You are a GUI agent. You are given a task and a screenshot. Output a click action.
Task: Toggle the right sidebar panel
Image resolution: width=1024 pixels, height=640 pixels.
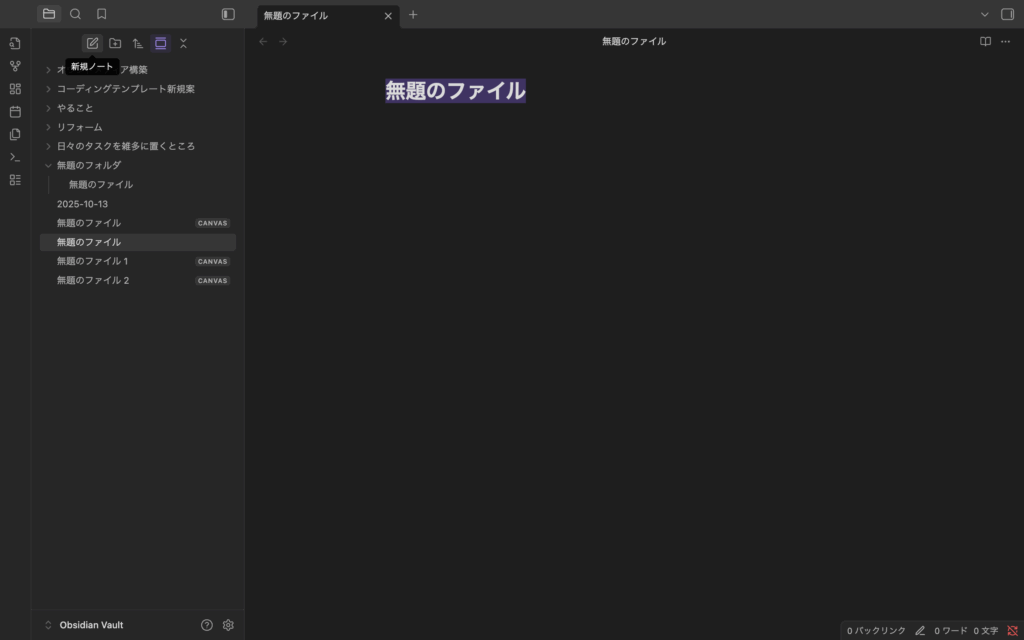point(1007,14)
